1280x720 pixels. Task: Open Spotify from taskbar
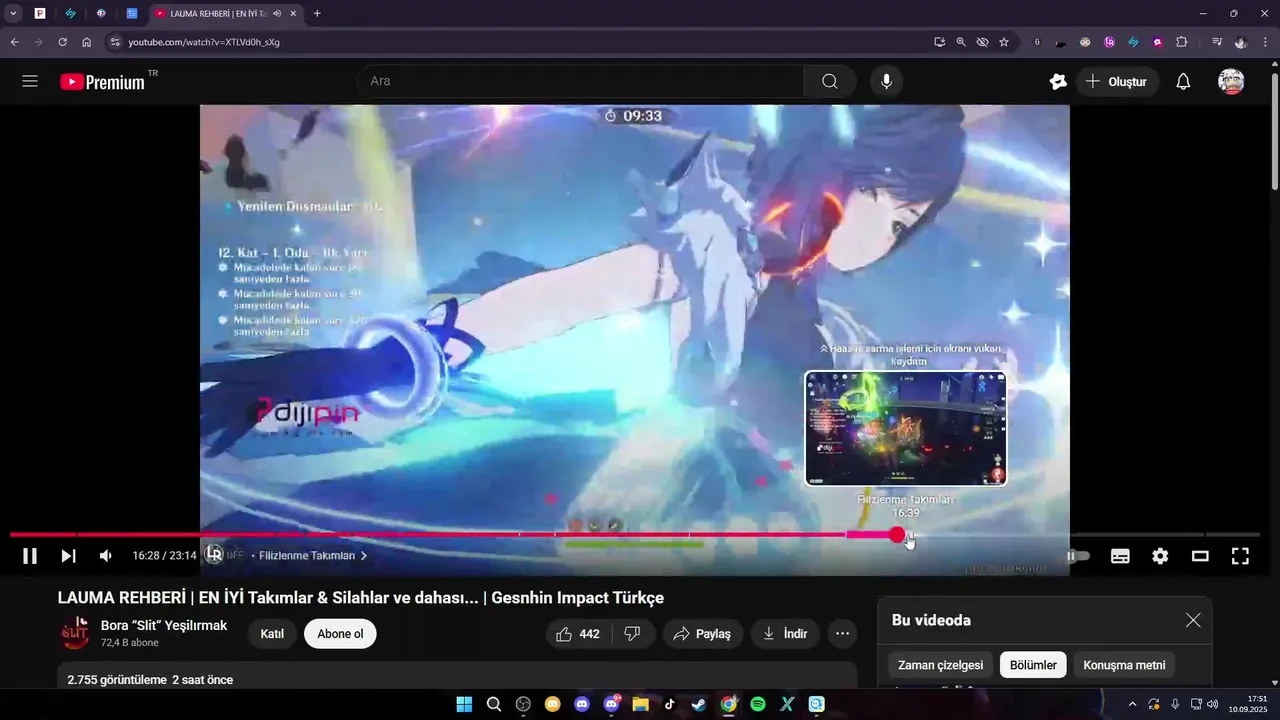[758, 704]
